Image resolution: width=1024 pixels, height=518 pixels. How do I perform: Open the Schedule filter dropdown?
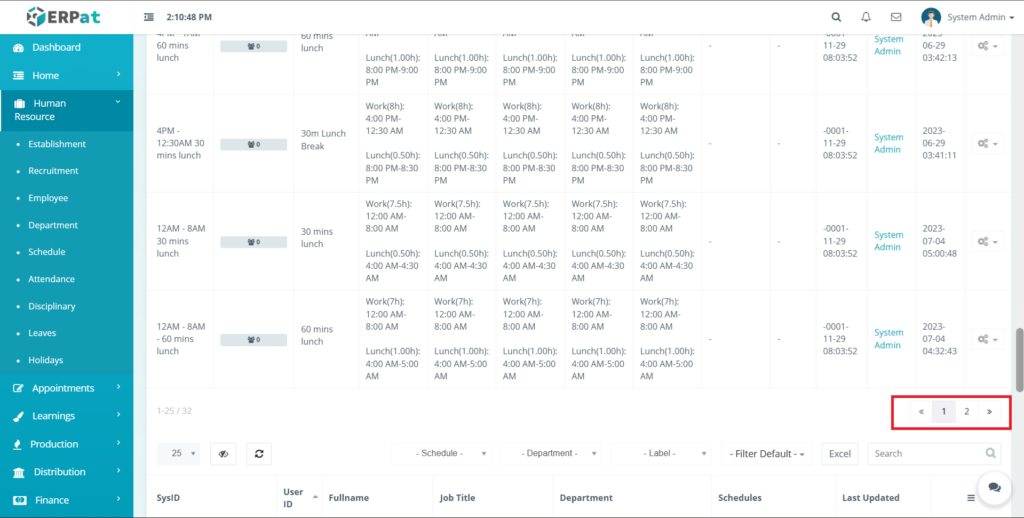[441, 453]
